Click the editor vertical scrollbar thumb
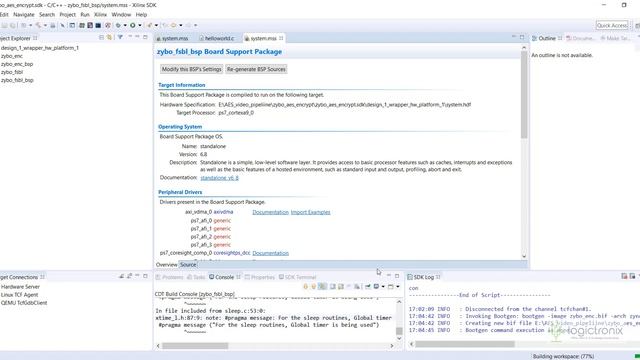The image size is (640, 360). pyautogui.click(x=524, y=94)
